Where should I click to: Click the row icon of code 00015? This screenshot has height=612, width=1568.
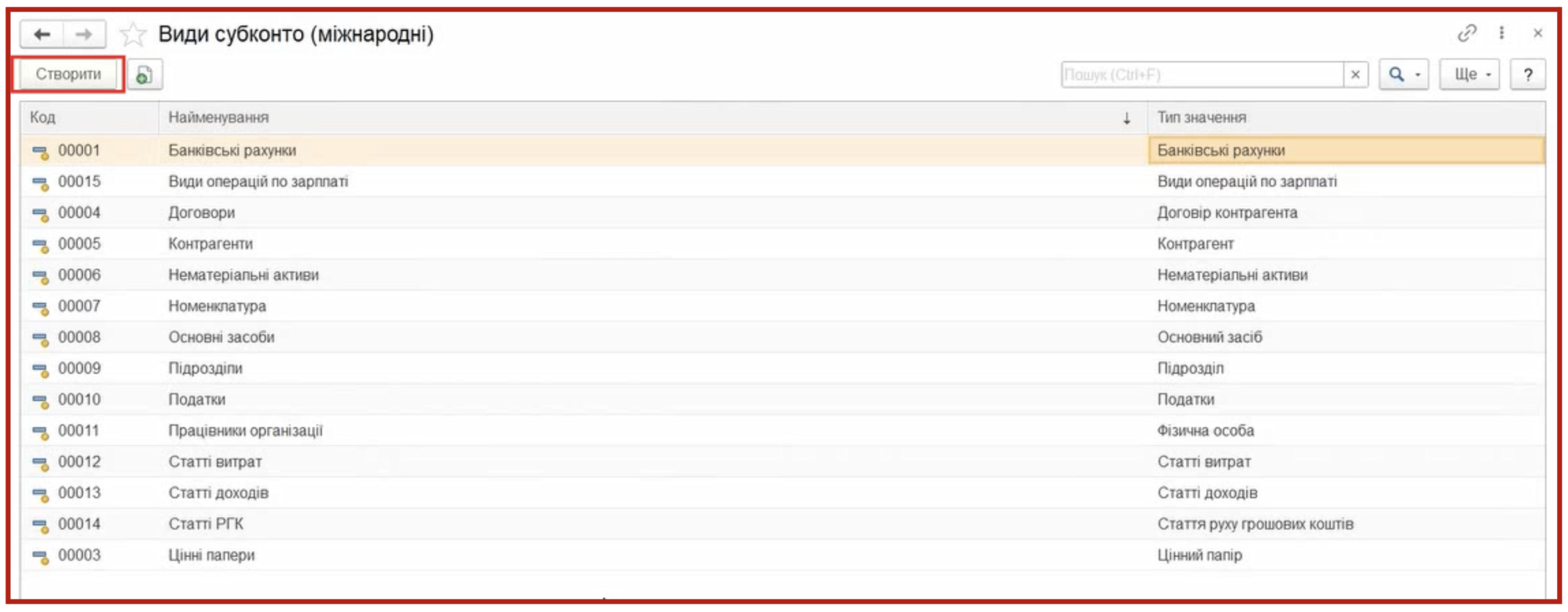tap(40, 183)
